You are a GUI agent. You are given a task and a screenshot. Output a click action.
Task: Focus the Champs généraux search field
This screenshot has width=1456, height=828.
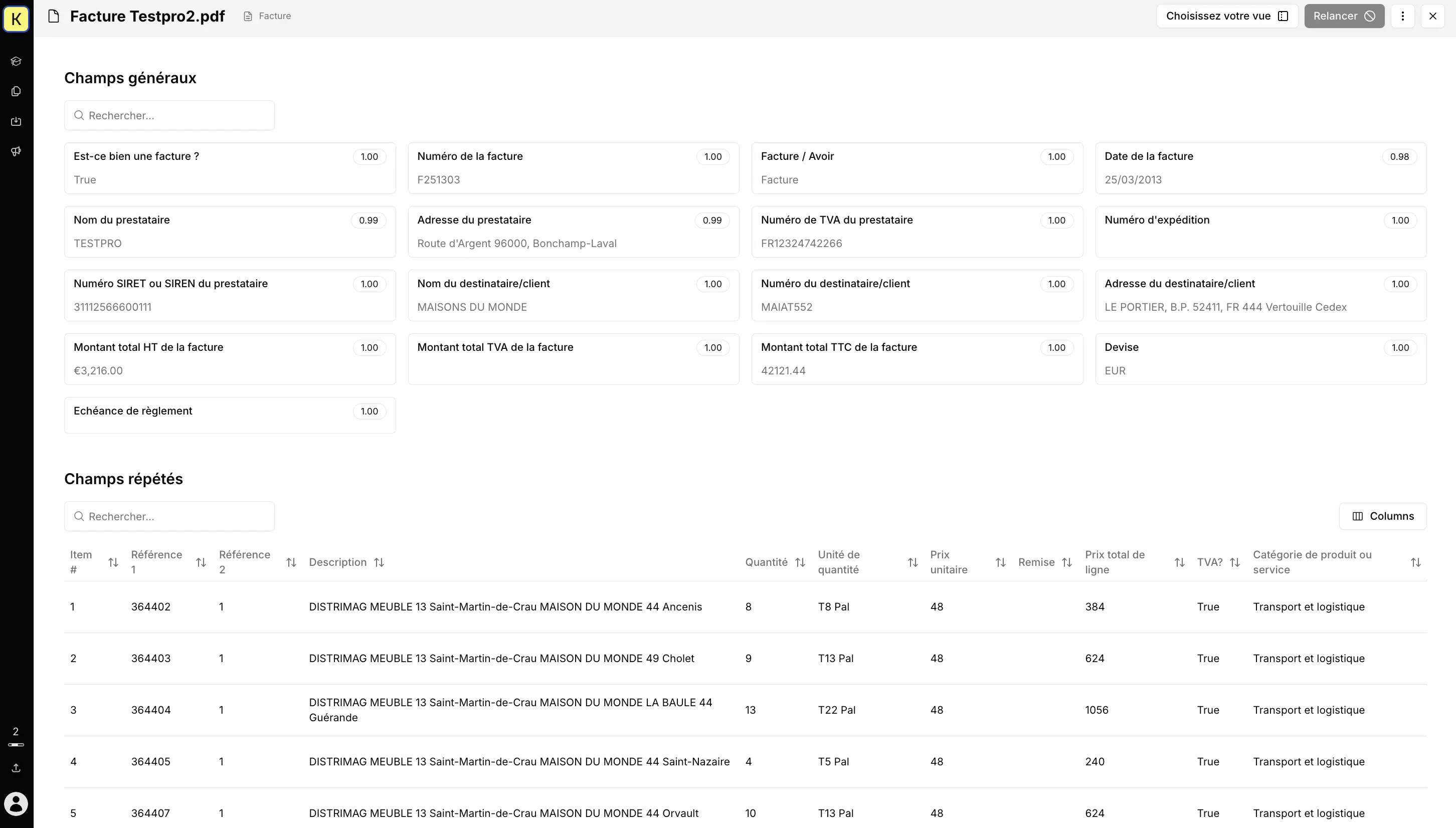[x=169, y=115]
